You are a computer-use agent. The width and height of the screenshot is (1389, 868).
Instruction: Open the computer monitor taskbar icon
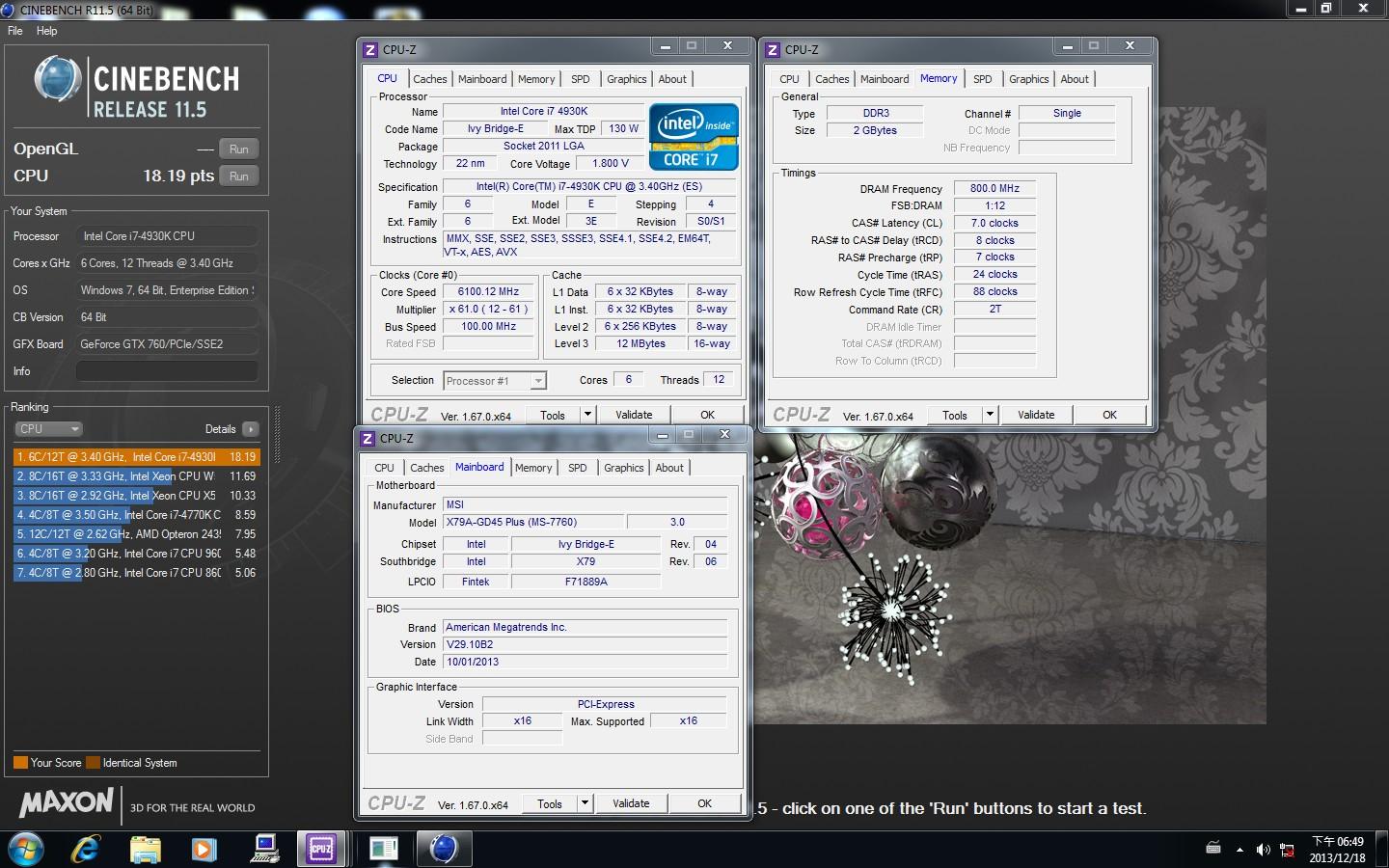(x=264, y=849)
